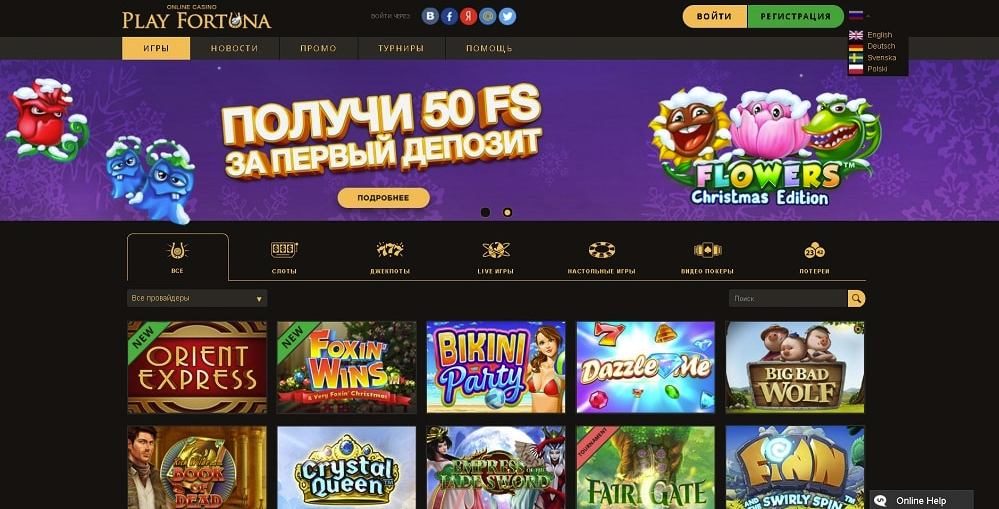The width and height of the screenshot is (999, 509).
Task: Select the second banner slide dot
Action: pos(507,212)
